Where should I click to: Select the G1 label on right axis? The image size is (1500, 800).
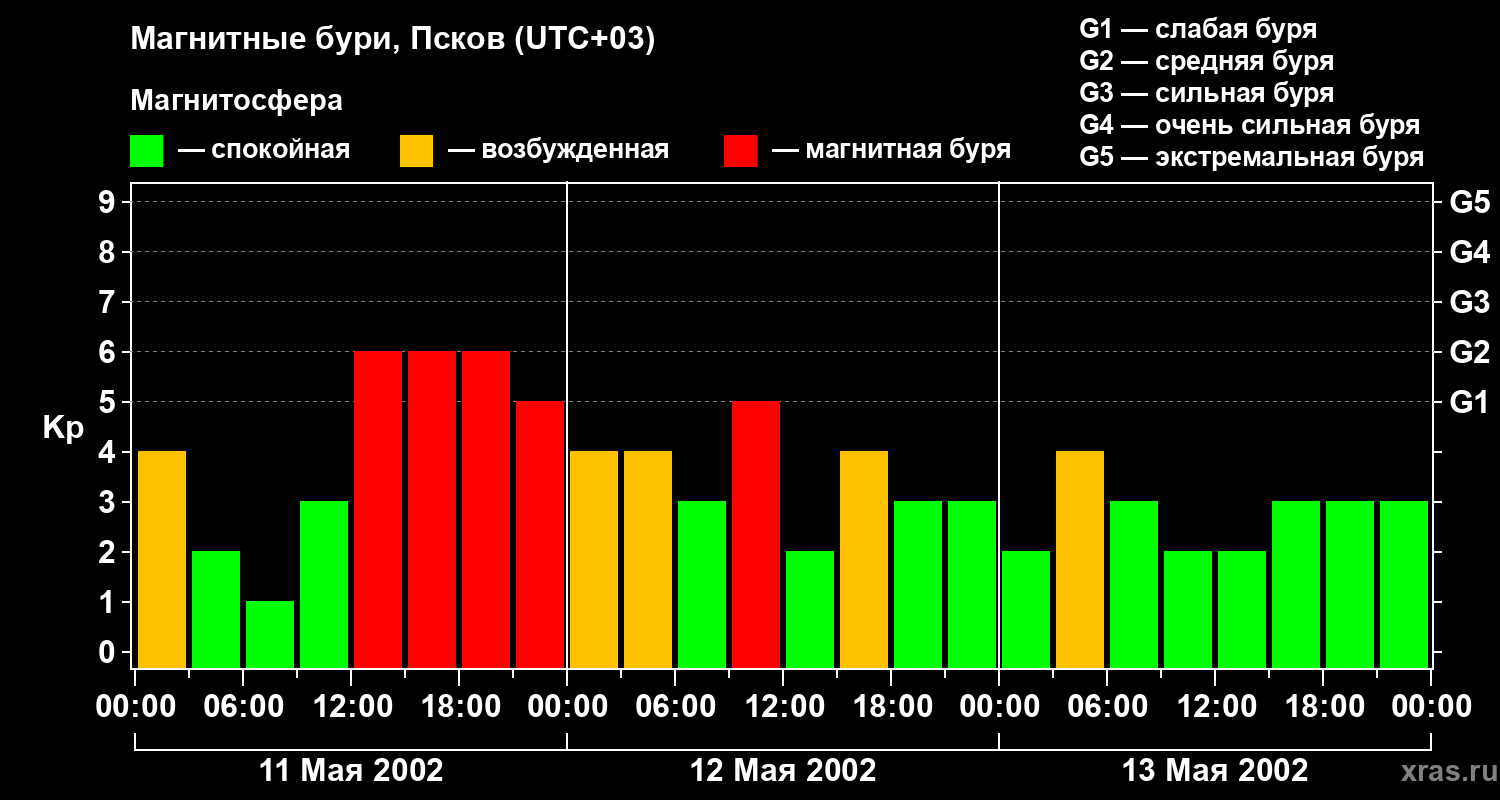coord(1469,403)
